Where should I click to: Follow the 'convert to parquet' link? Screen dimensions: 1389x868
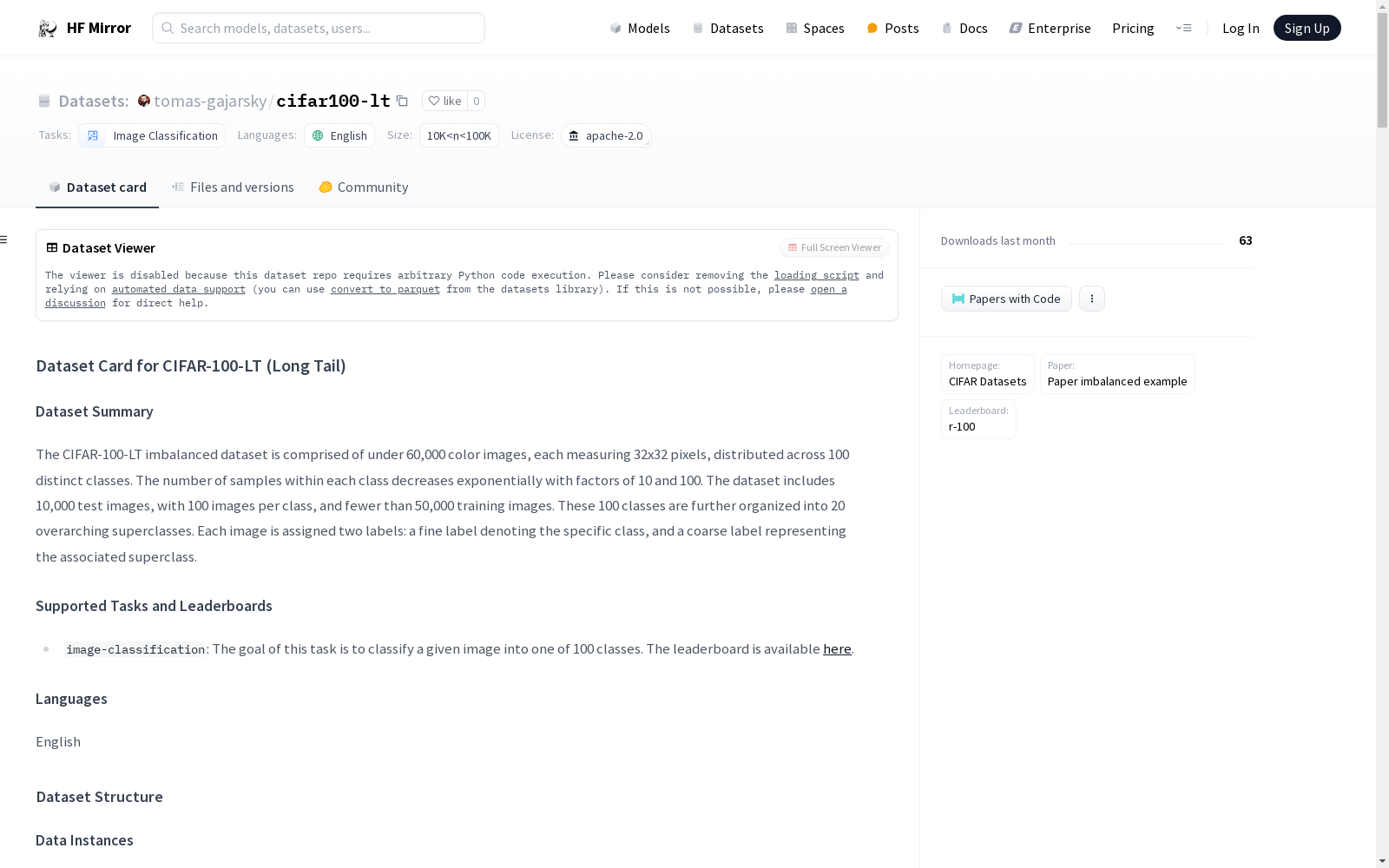pyautogui.click(x=385, y=289)
